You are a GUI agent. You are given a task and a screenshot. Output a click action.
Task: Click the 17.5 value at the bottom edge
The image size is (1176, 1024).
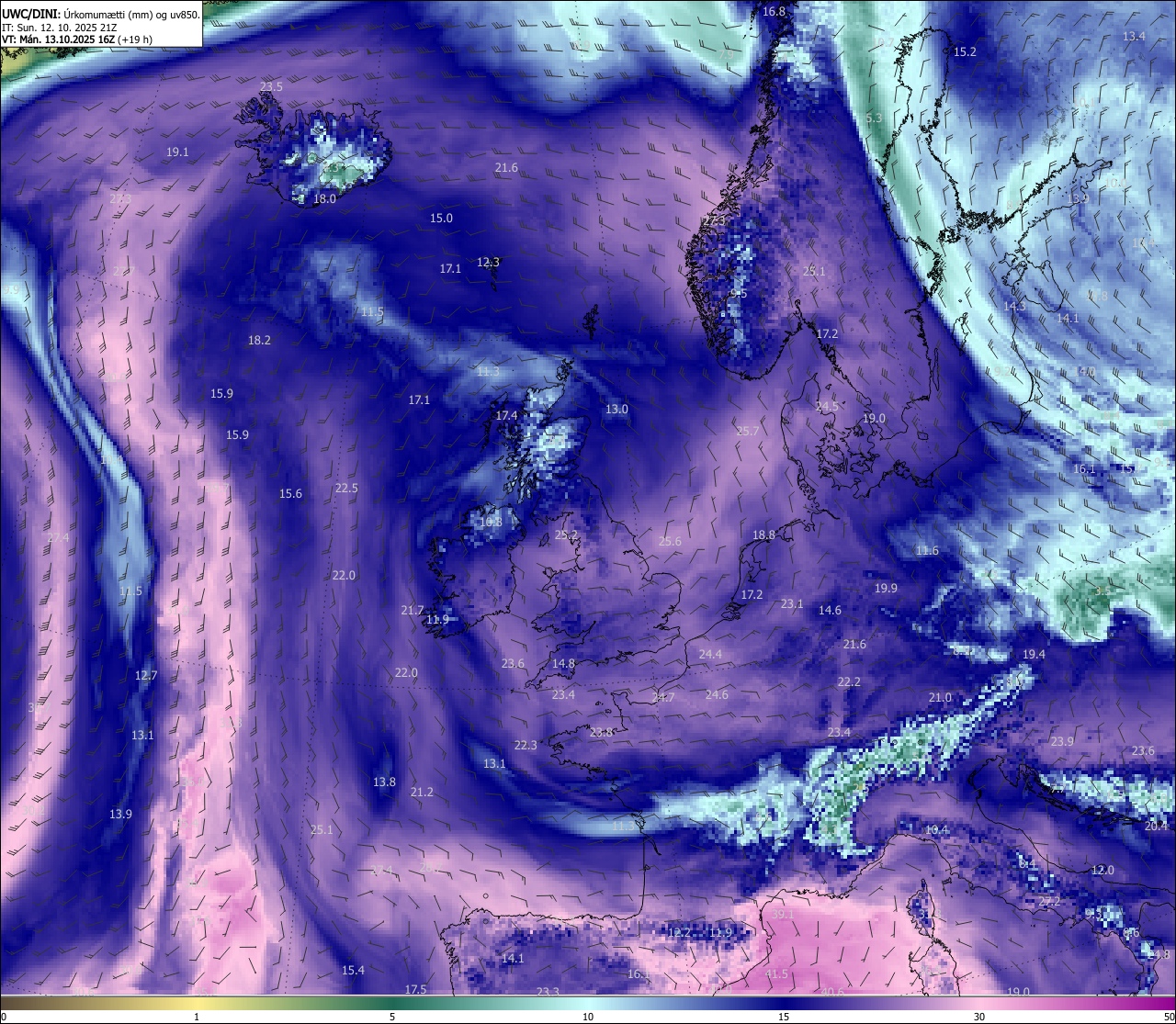[x=415, y=990]
